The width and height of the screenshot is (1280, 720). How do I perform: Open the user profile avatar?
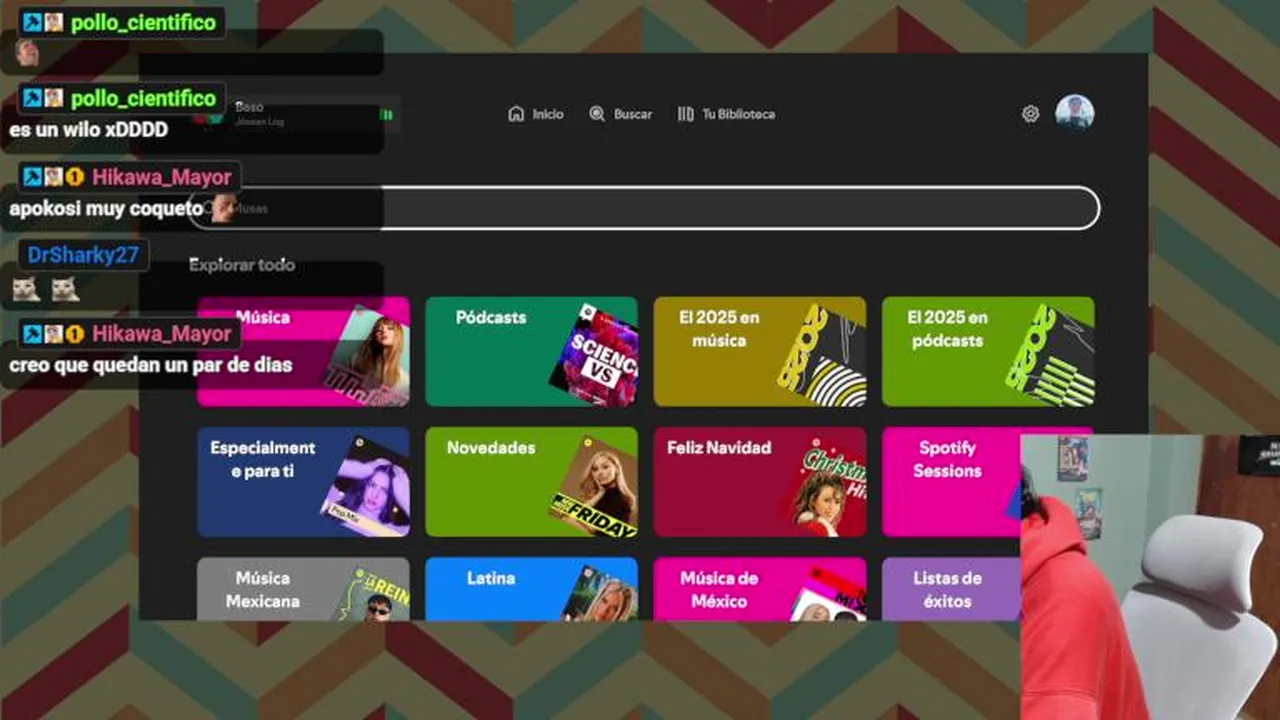click(x=1075, y=113)
